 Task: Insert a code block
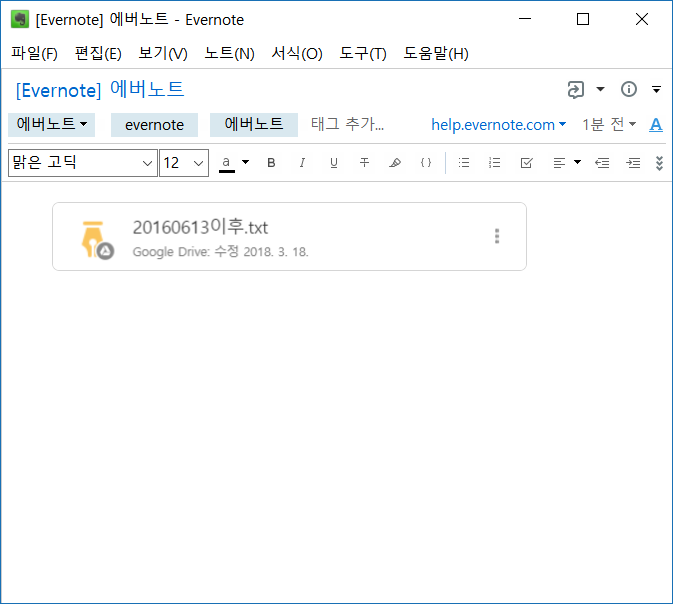coord(426,163)
